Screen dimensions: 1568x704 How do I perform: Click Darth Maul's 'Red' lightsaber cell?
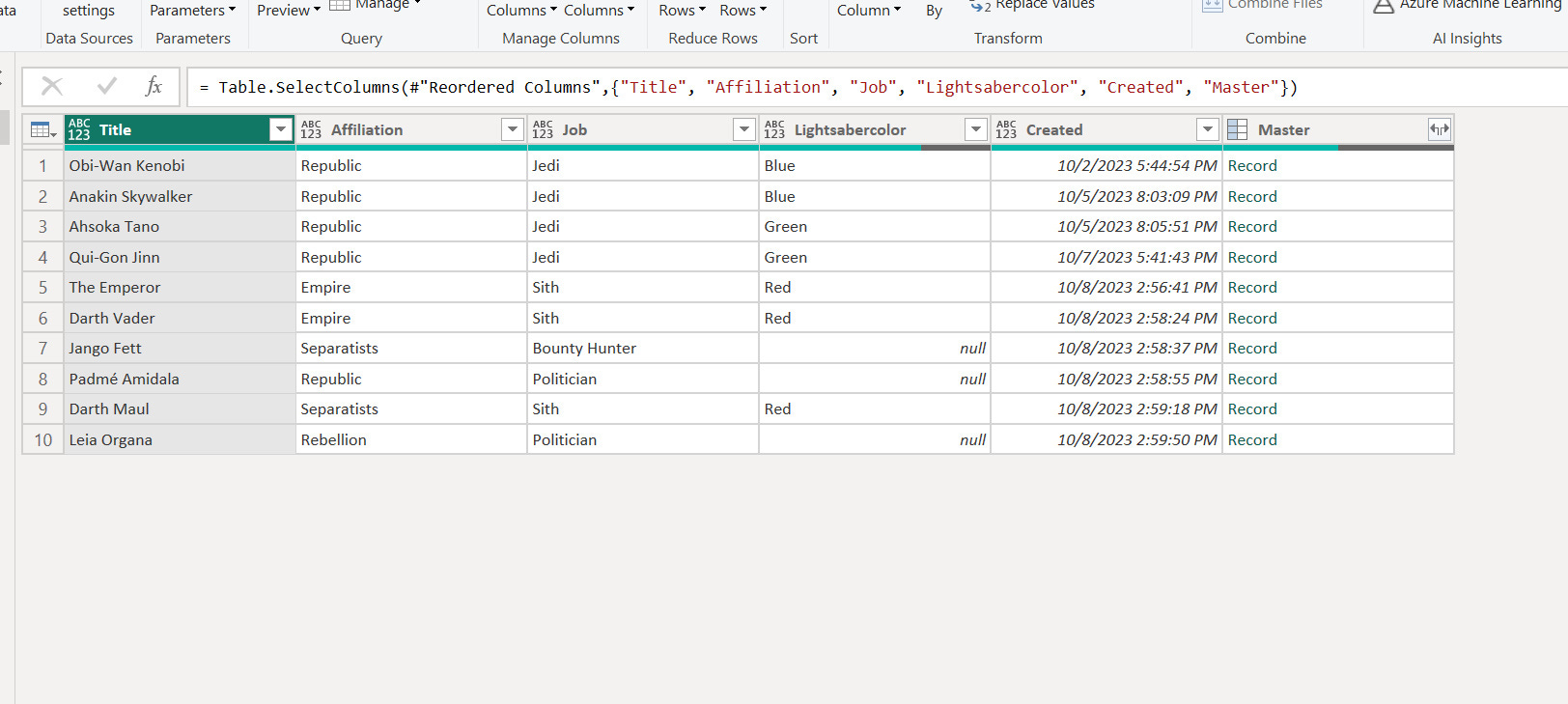(875, 408)
